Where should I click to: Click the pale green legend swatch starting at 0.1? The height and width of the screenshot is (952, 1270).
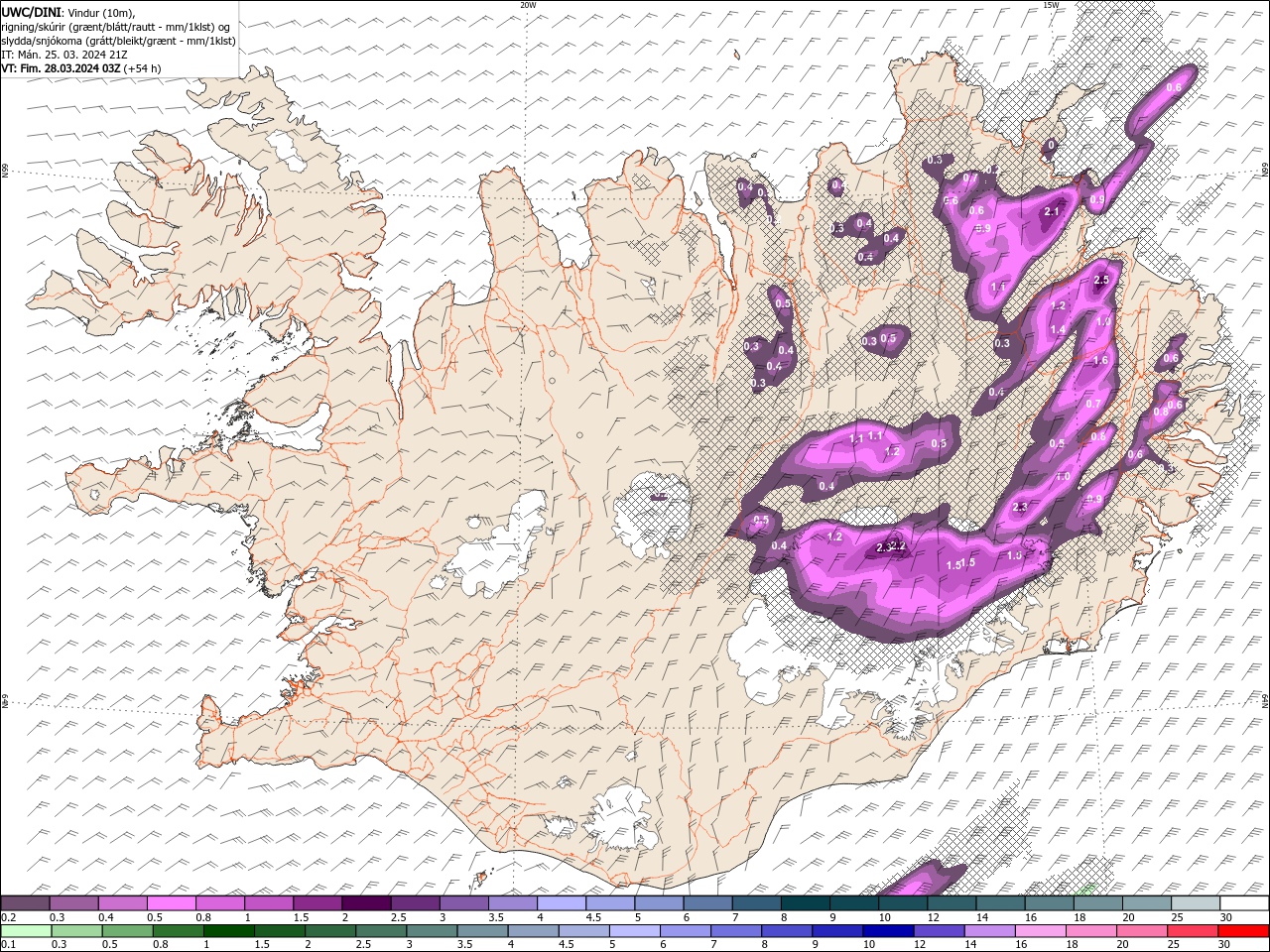pyautogui.click(x=26, y=931)
